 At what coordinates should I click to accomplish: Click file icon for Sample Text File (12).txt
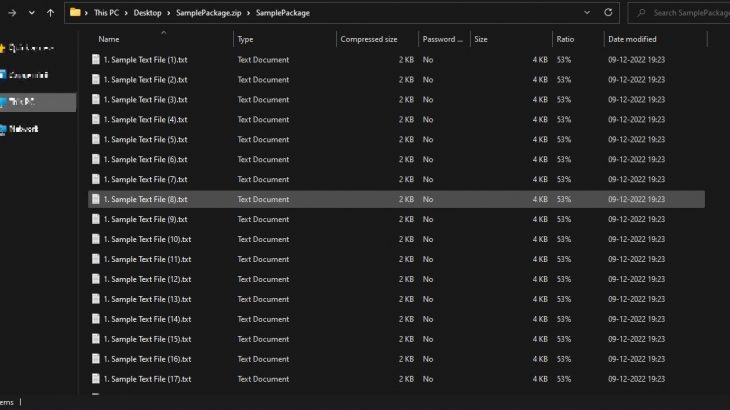click(x=96, y=279)
